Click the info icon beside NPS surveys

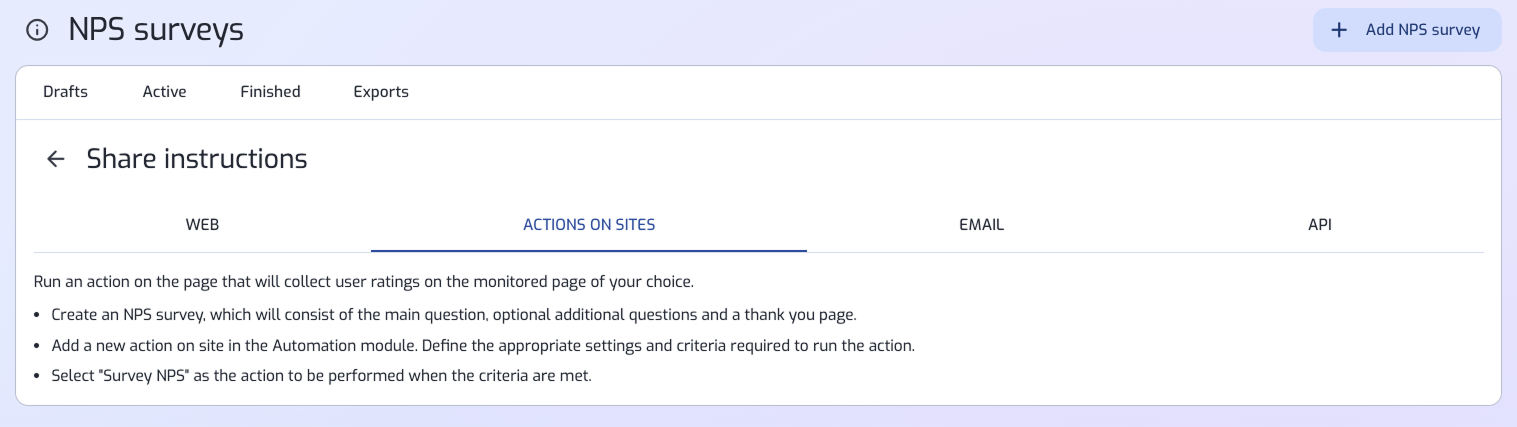click(x=37, y=30)
